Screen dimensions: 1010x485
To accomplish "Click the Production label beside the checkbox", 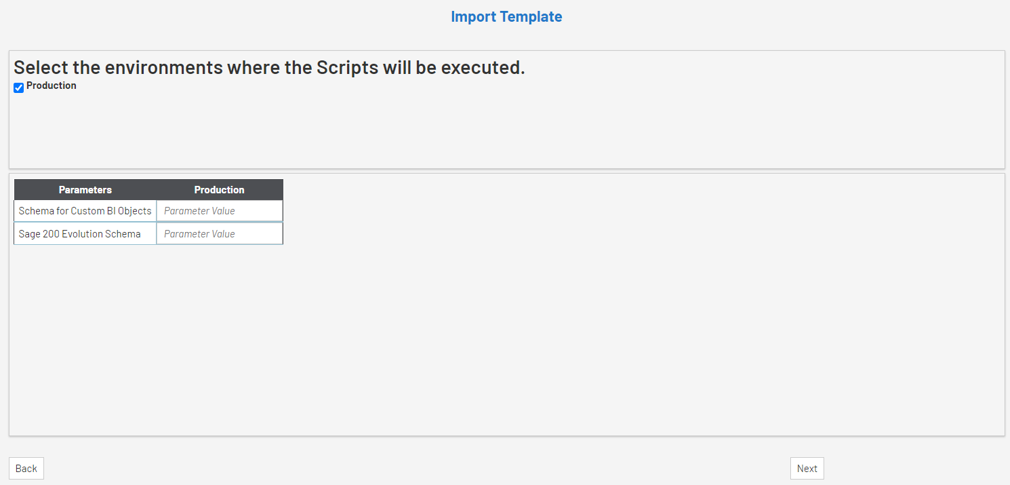I will (x=51, y=86).
